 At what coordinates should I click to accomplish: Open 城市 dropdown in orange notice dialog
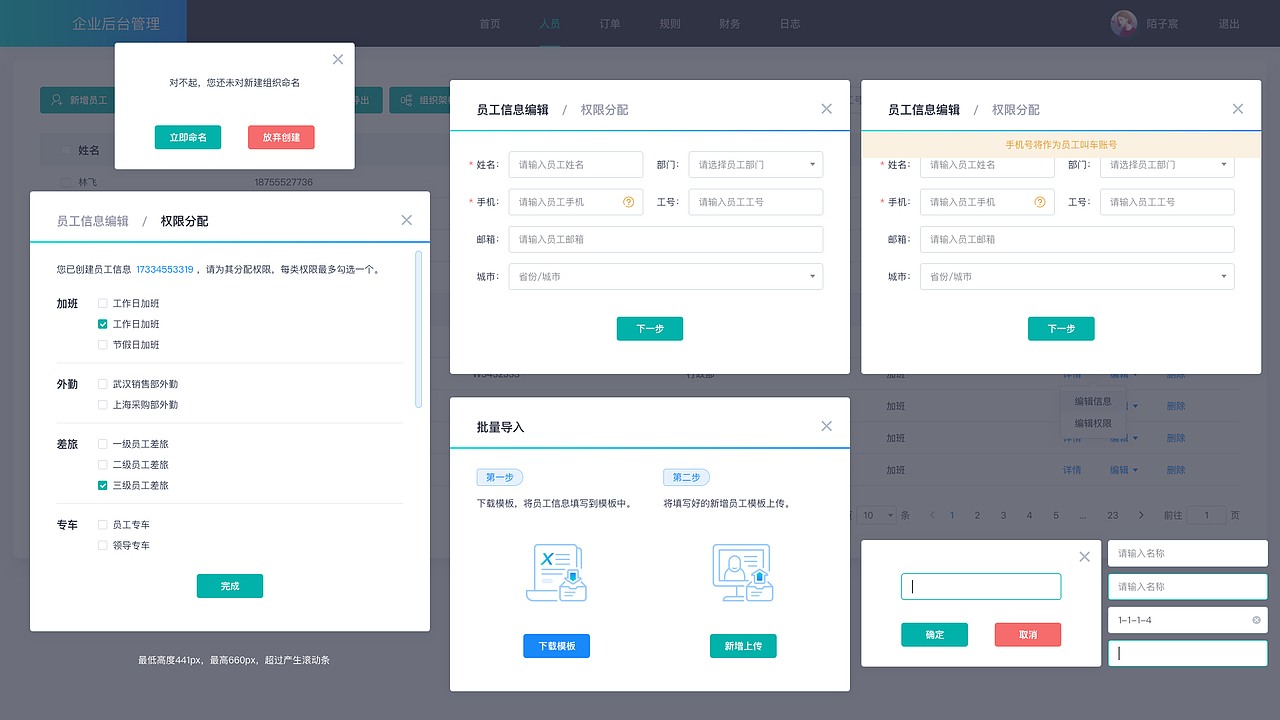pyautogui.click(x=1077, y=276)
